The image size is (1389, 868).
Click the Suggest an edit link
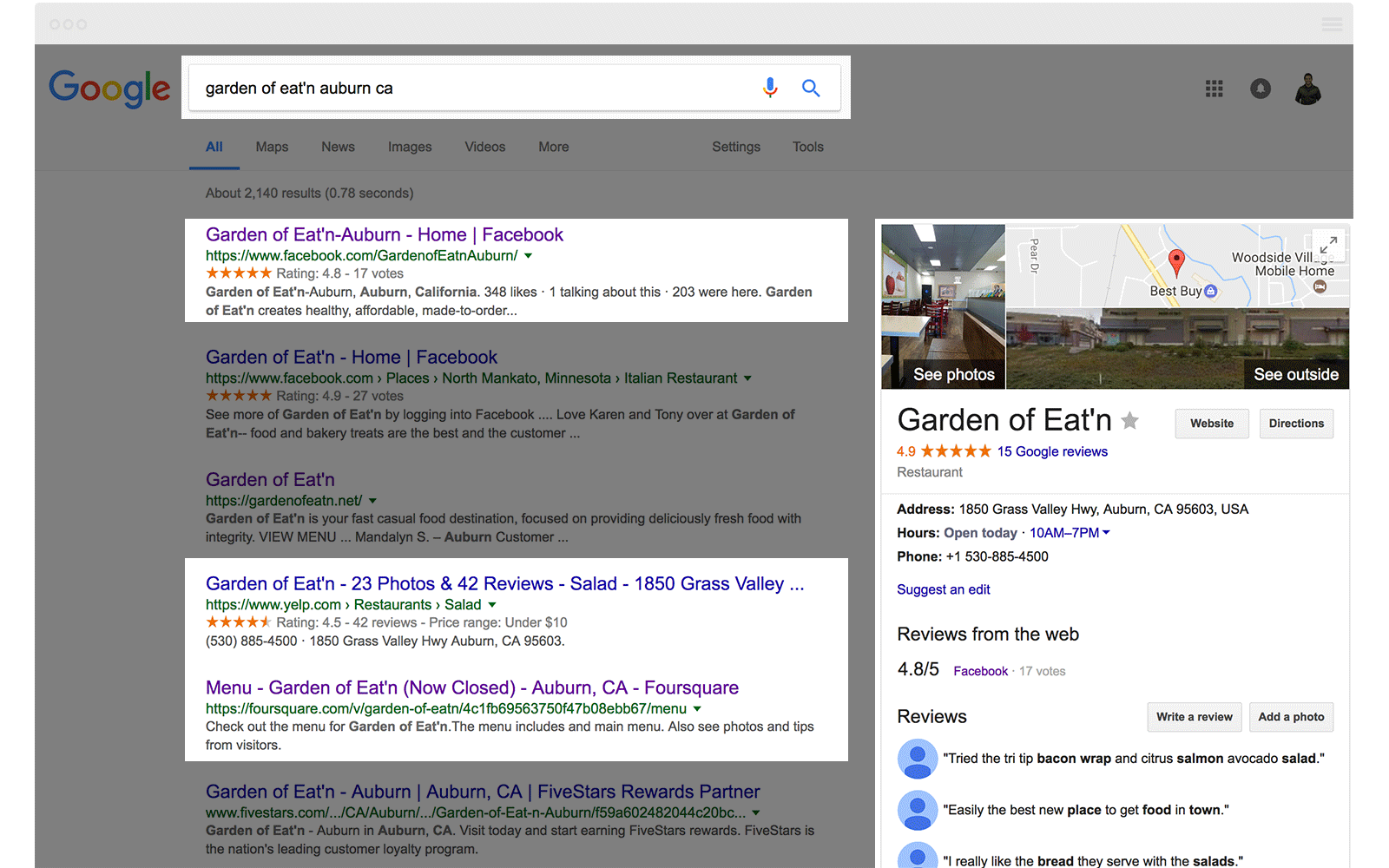(944, 589)
